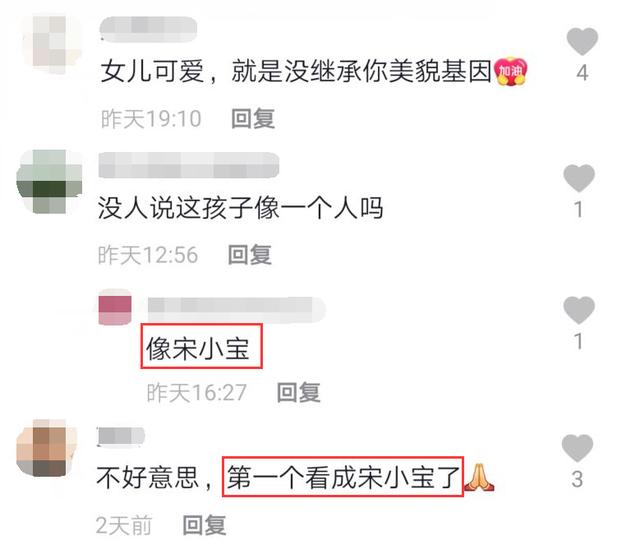This screenshot has width=640, height=554.
Task: Tap 回复 under the 昨天12:56 comment
Action: click(x=250, y=255)
